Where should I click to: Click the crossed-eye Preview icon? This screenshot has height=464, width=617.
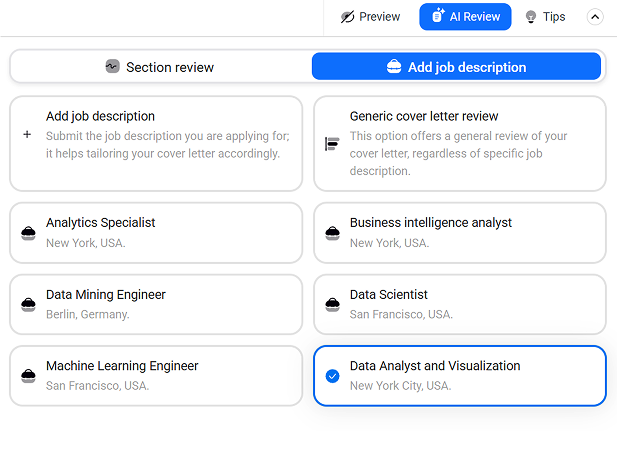347,17
